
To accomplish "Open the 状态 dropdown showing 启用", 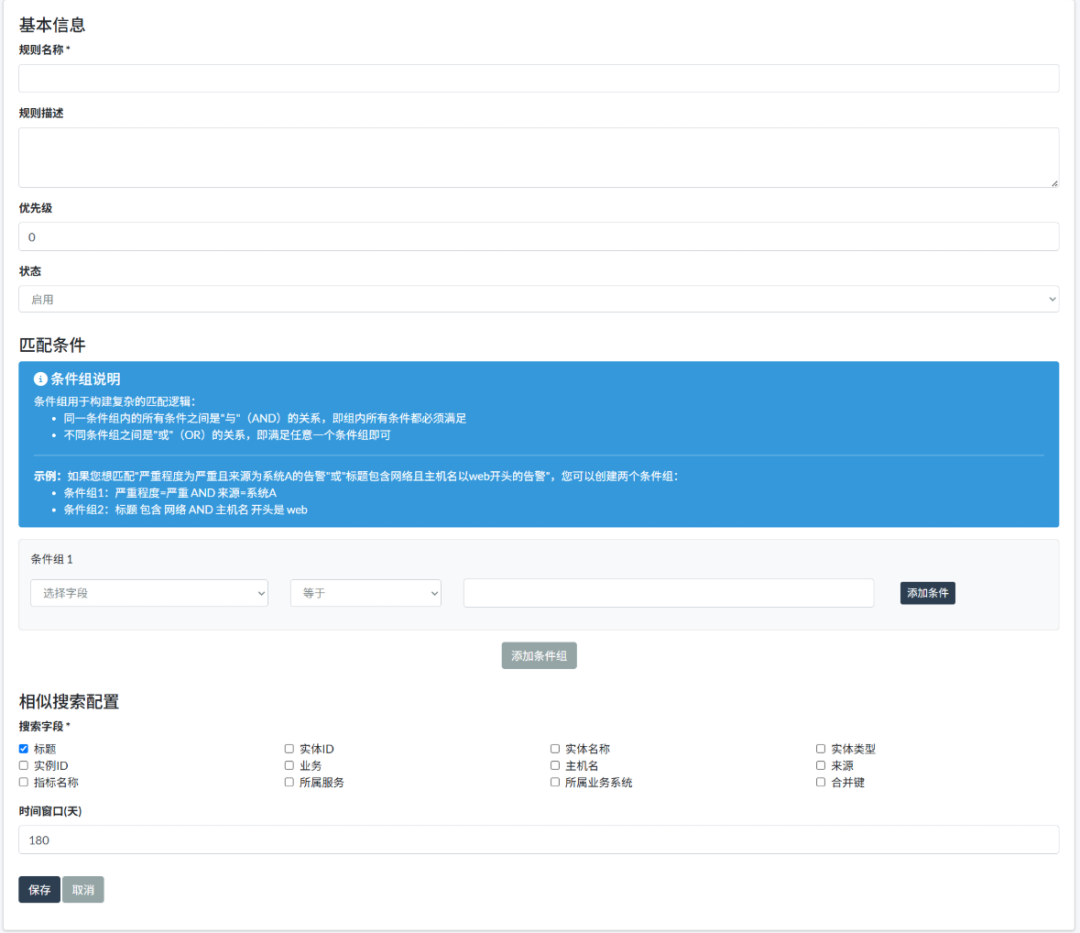I will 538,299.
